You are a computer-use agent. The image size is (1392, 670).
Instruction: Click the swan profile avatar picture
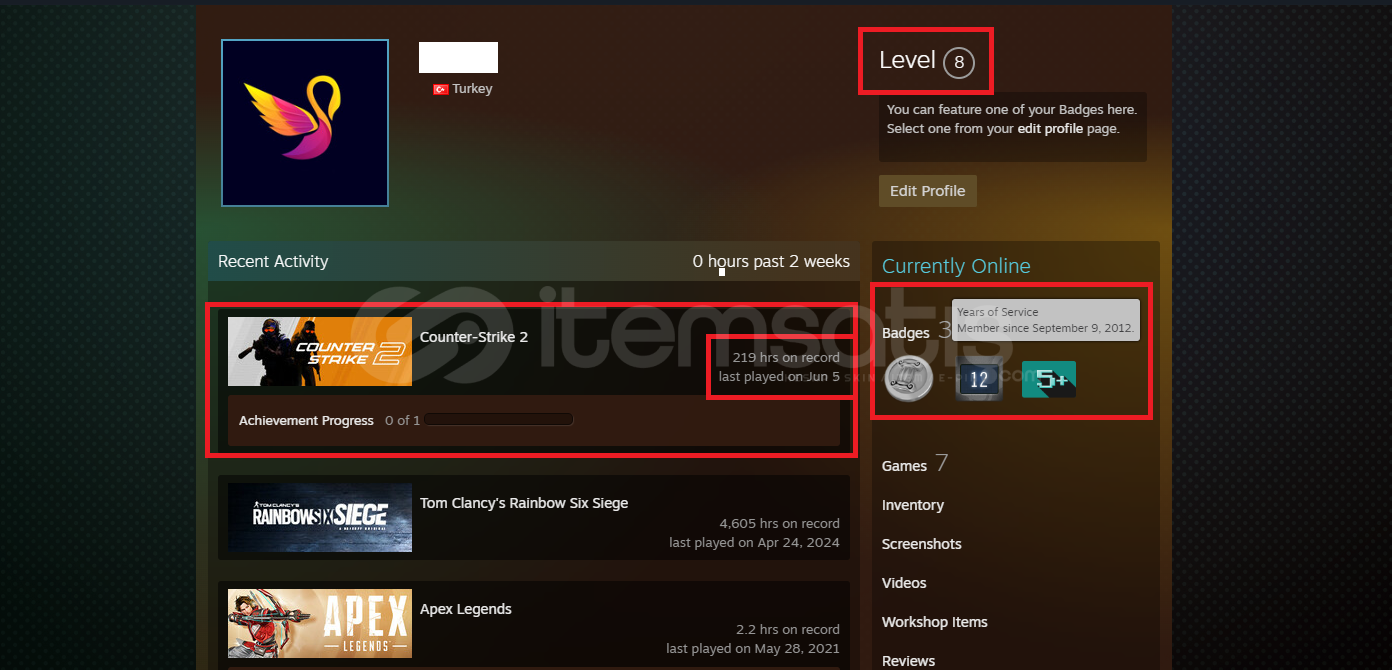(x=305, y=123)
